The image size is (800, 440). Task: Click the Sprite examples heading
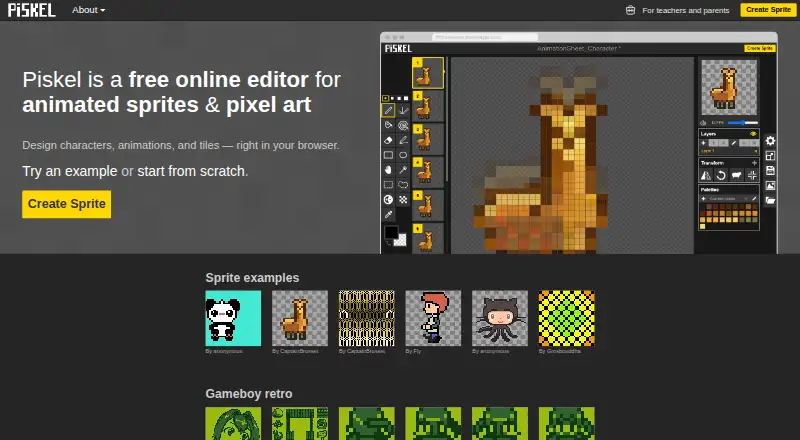click(x=252, y=278)
